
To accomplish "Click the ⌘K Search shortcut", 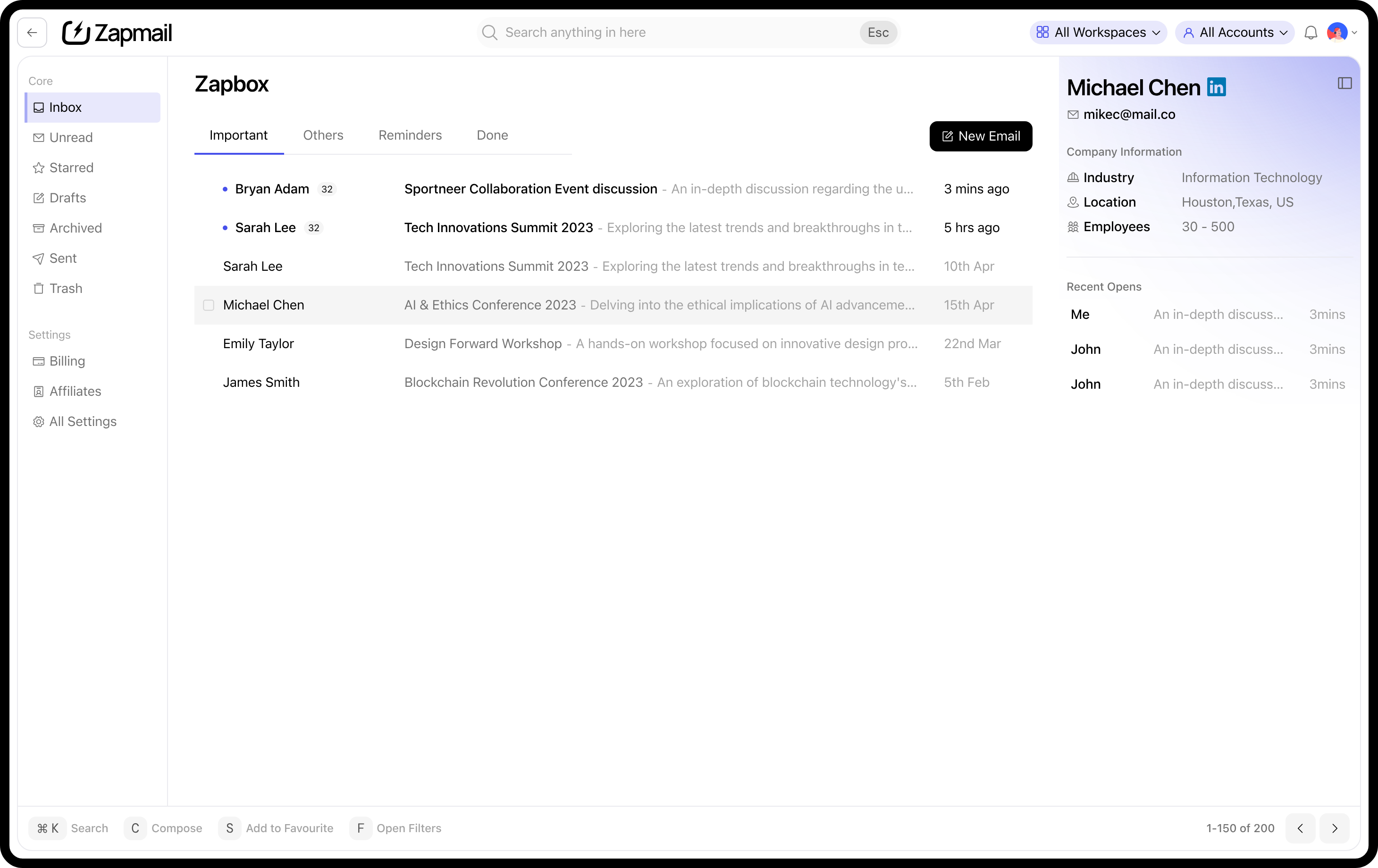I will 69,828.
